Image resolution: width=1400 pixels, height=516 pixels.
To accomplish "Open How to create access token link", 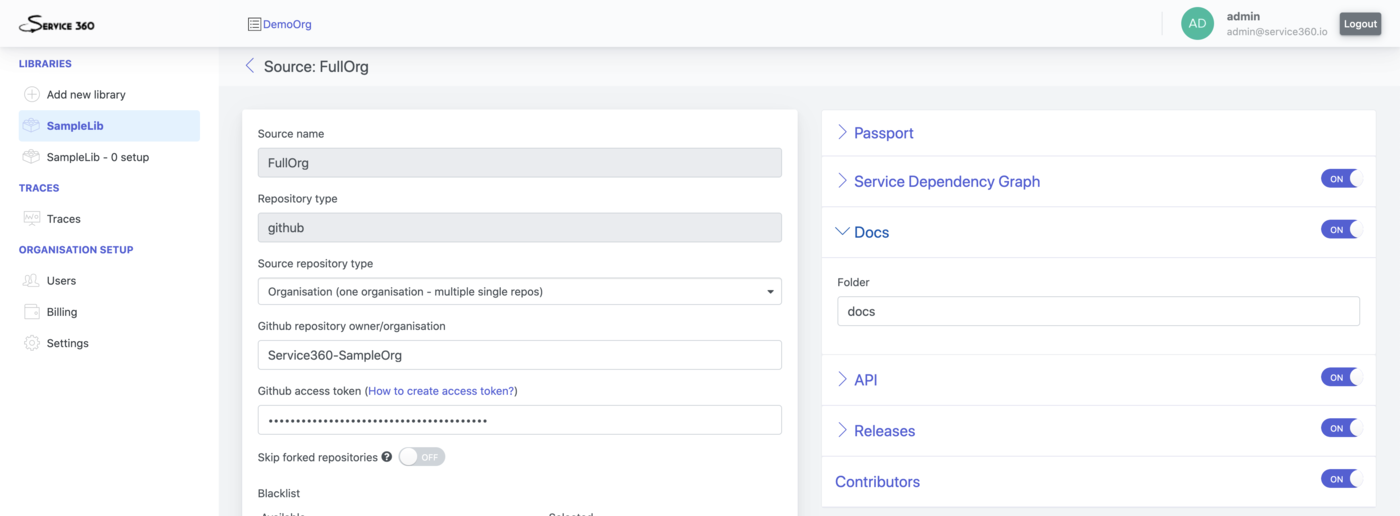I will (441, 391).
